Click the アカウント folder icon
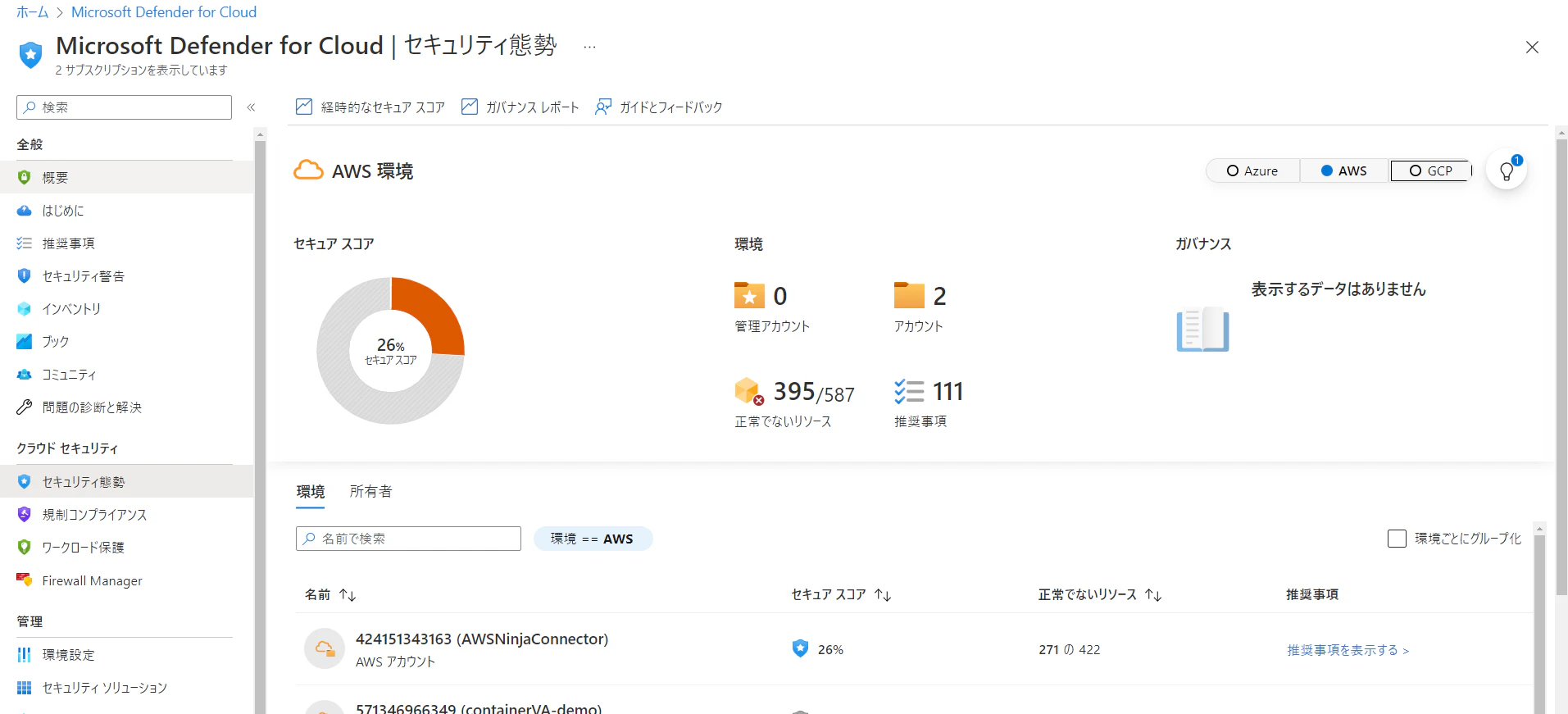 (909, 295)
